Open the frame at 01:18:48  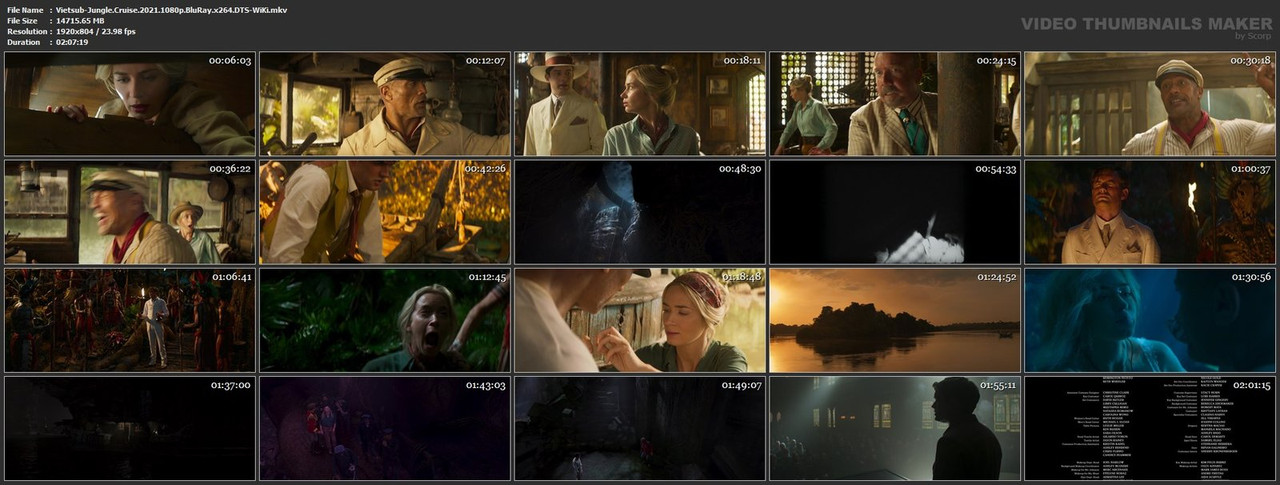coord(640,320)
